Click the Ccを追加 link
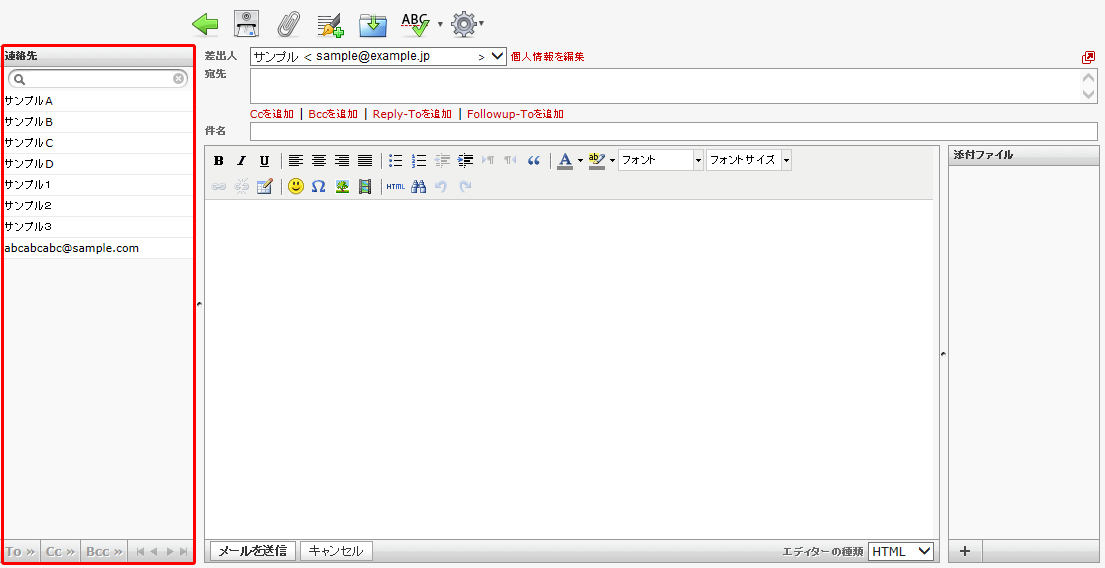The height and width of the screenshot is (568, 1105). point(272,114)
